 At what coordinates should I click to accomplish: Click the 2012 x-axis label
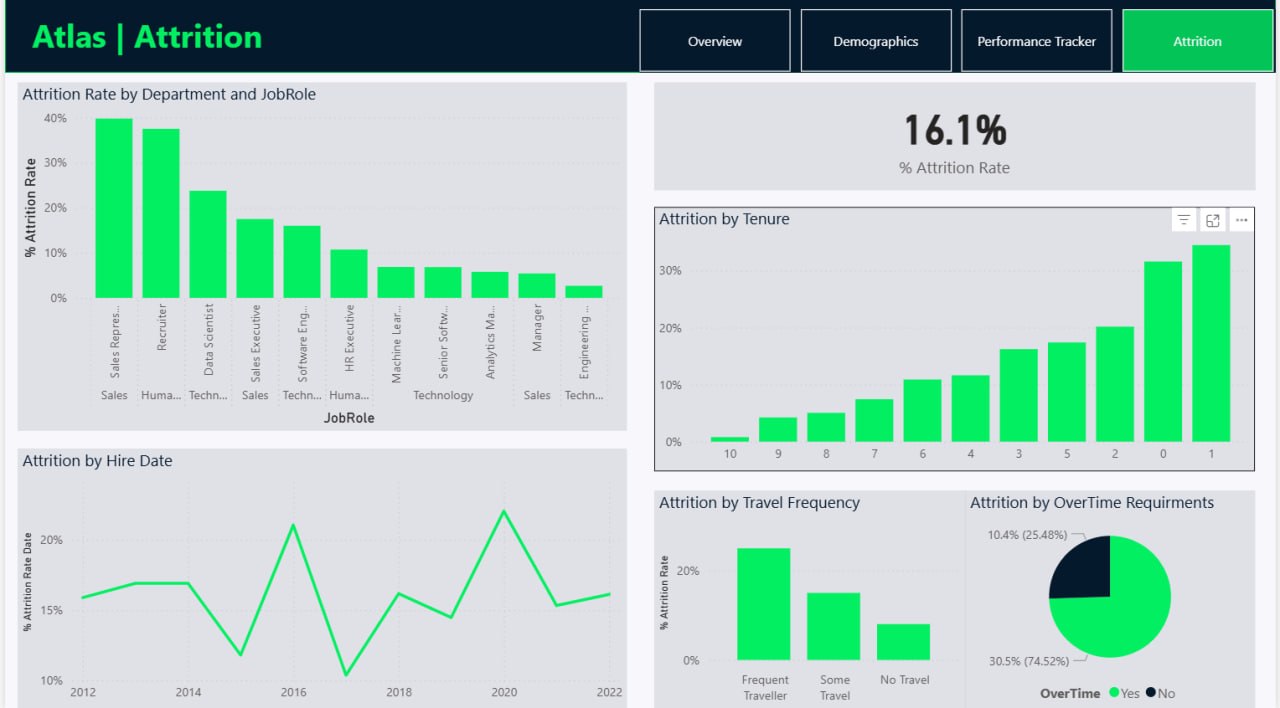click(84, 692)
